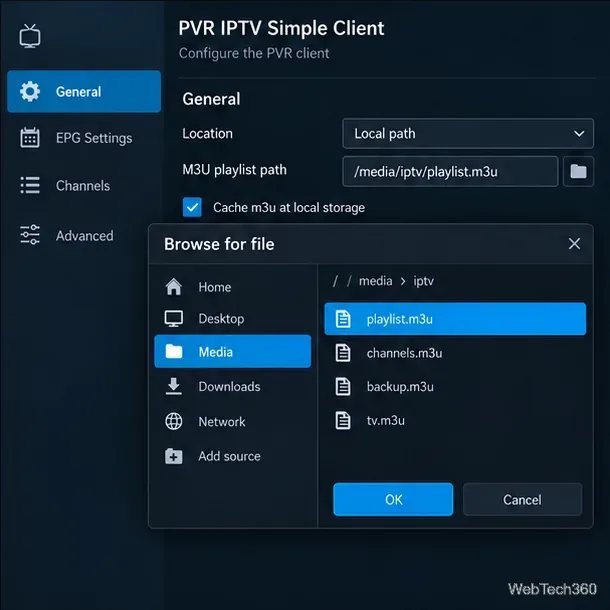
Task: Close the Browse for file dialog
Action: click(574, 244)
